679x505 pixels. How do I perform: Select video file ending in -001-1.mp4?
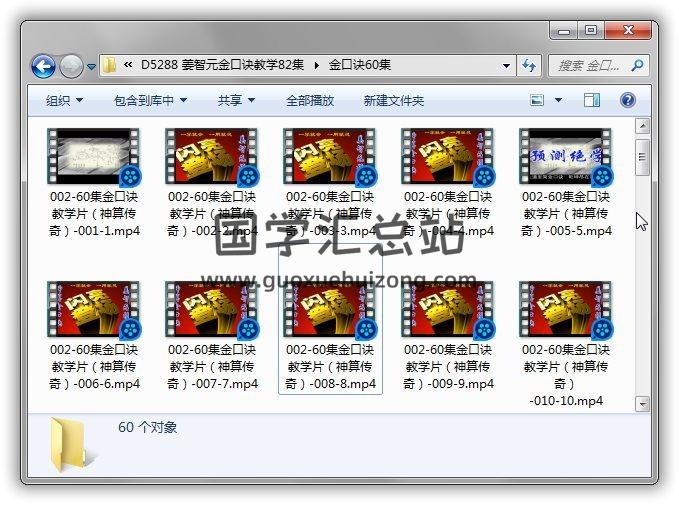pos(94,183)
